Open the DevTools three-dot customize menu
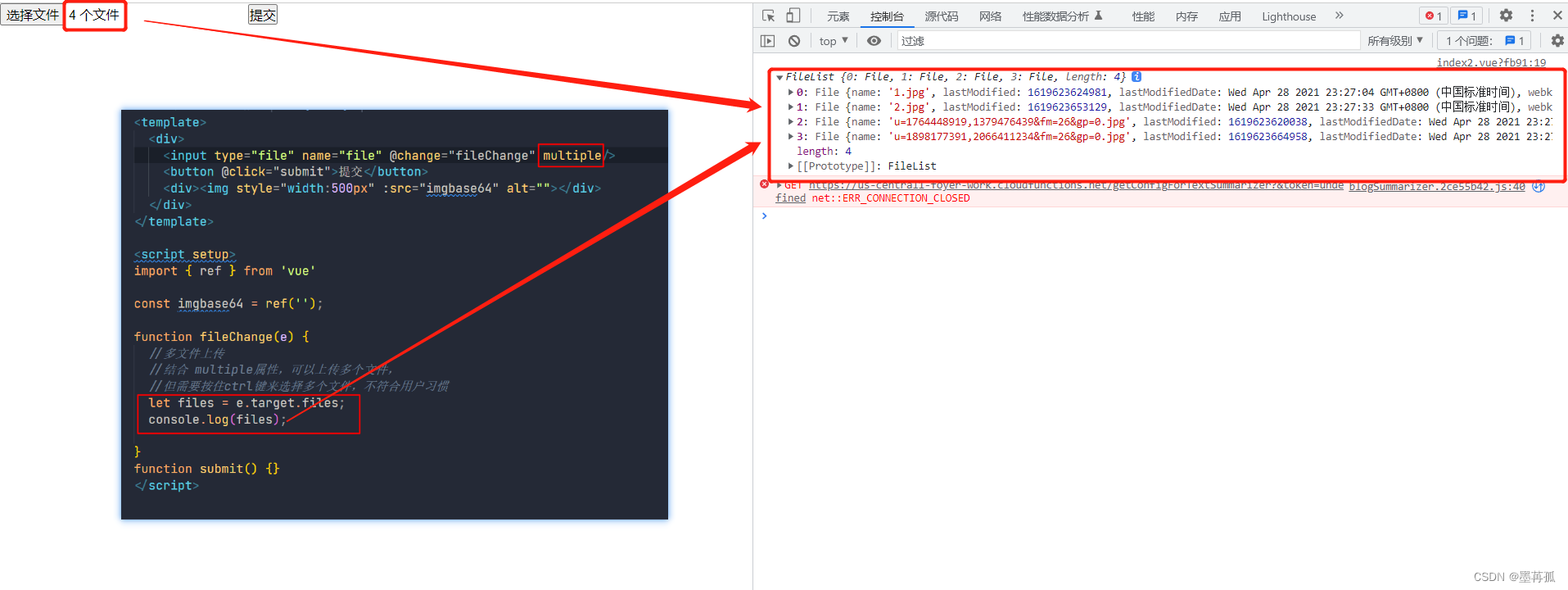This screenshot has width=1568, height=590. coord(1532,16)
